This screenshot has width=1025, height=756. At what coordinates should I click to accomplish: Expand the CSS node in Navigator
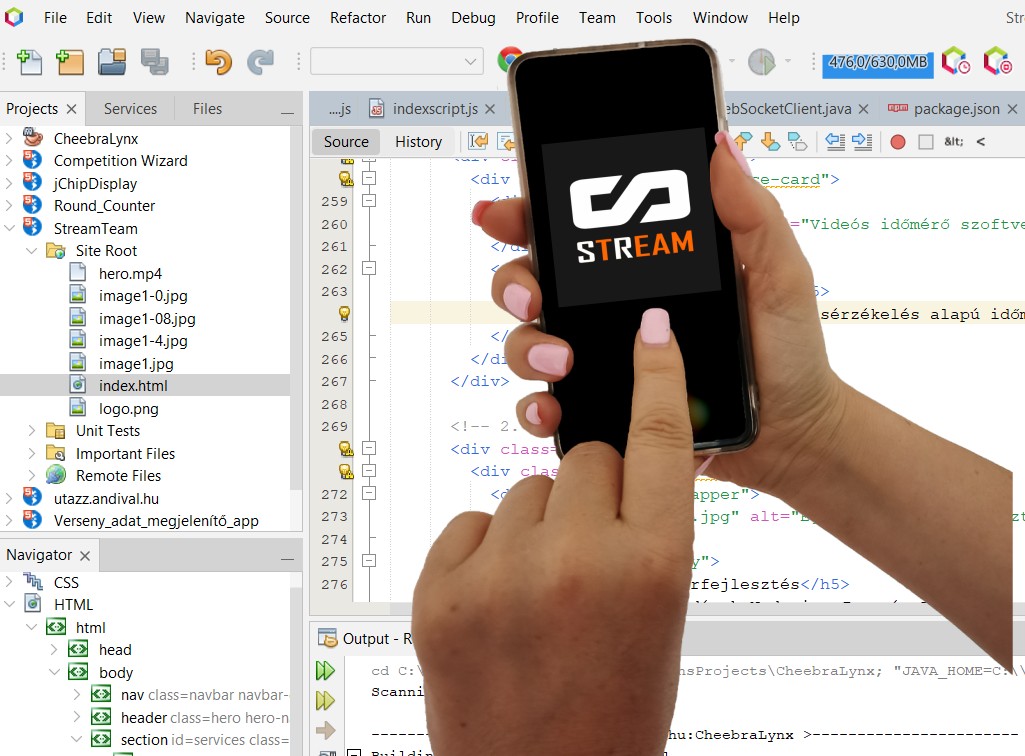tap(11, 582)
